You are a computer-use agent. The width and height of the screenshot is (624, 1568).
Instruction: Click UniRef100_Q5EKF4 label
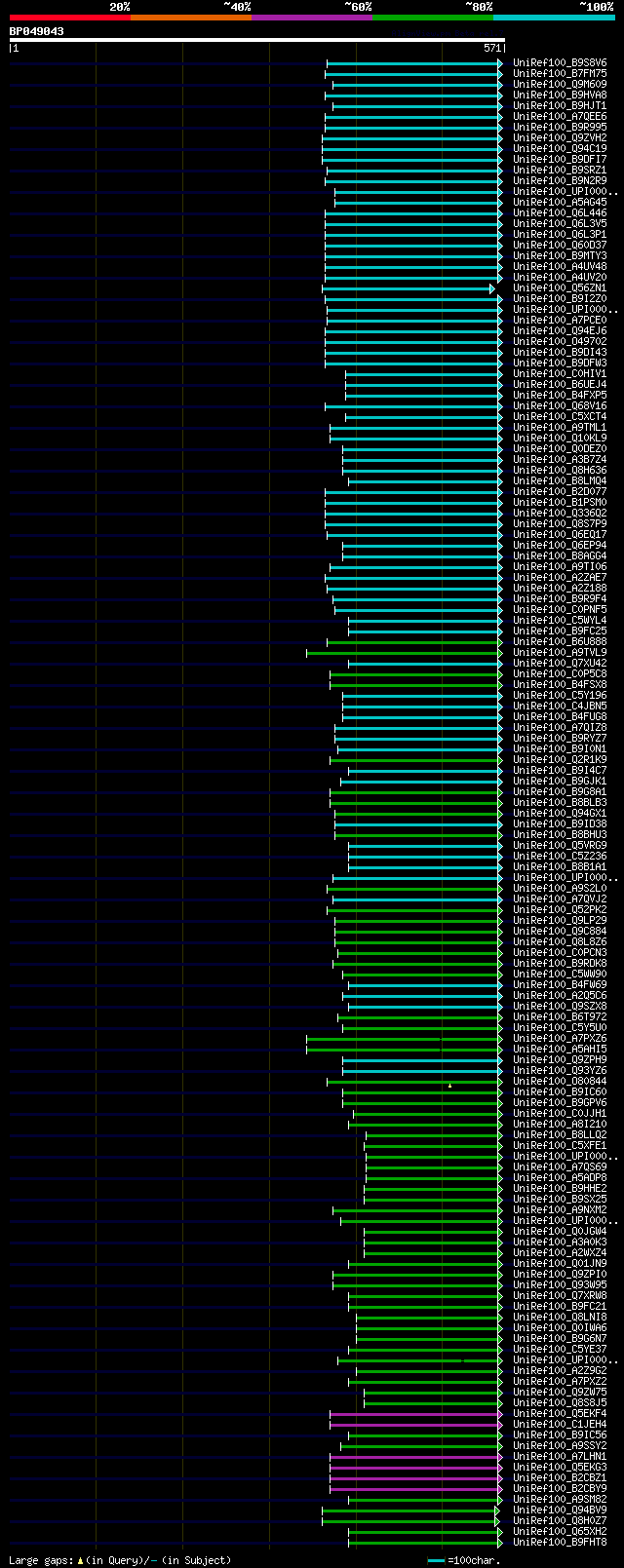tap(560, 1413)
